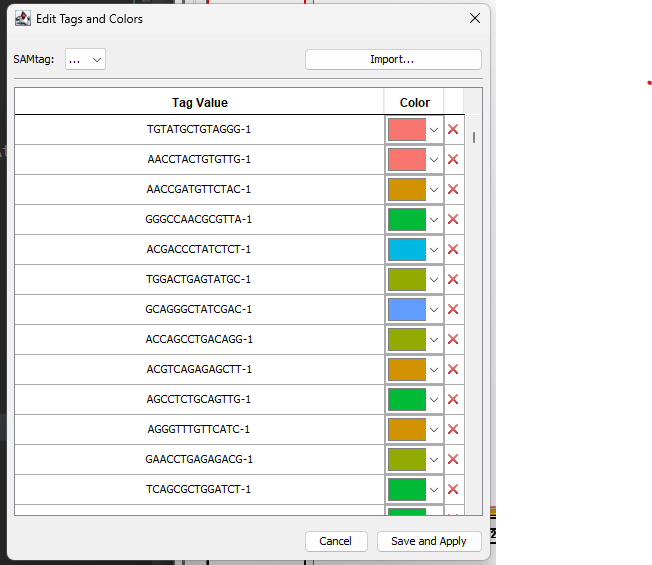Open the SAMtag dropdown
This screenshot has width=652, height=565.
click(85, 60)
